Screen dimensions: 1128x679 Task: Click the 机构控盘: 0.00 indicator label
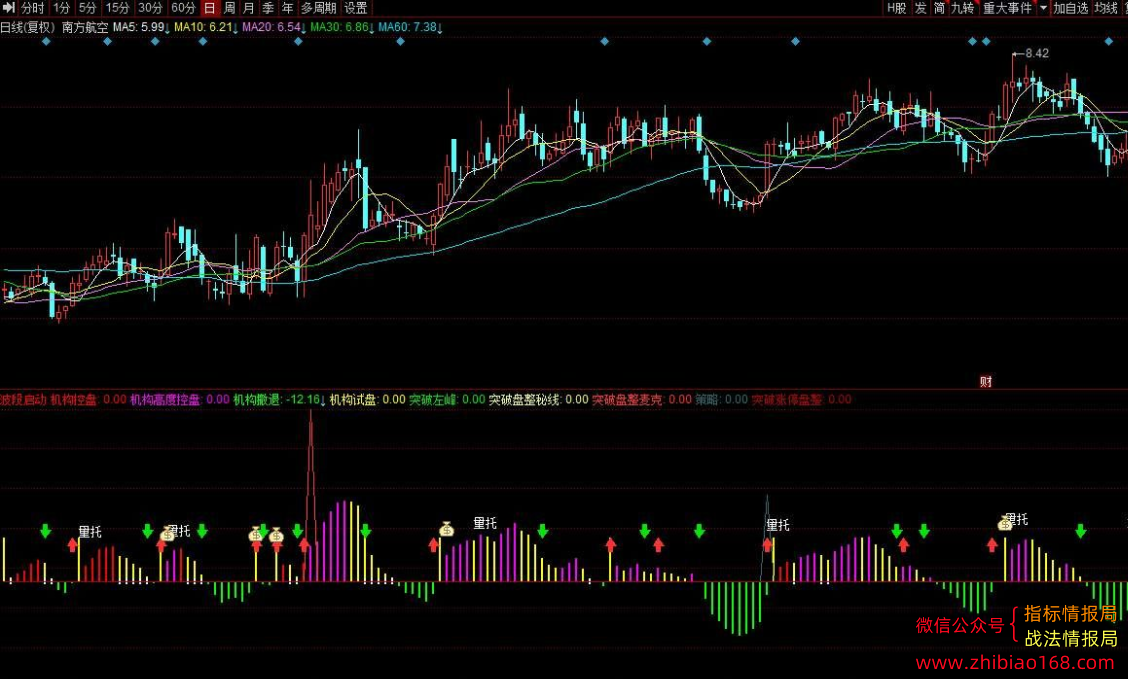click(x=88, y=399)
